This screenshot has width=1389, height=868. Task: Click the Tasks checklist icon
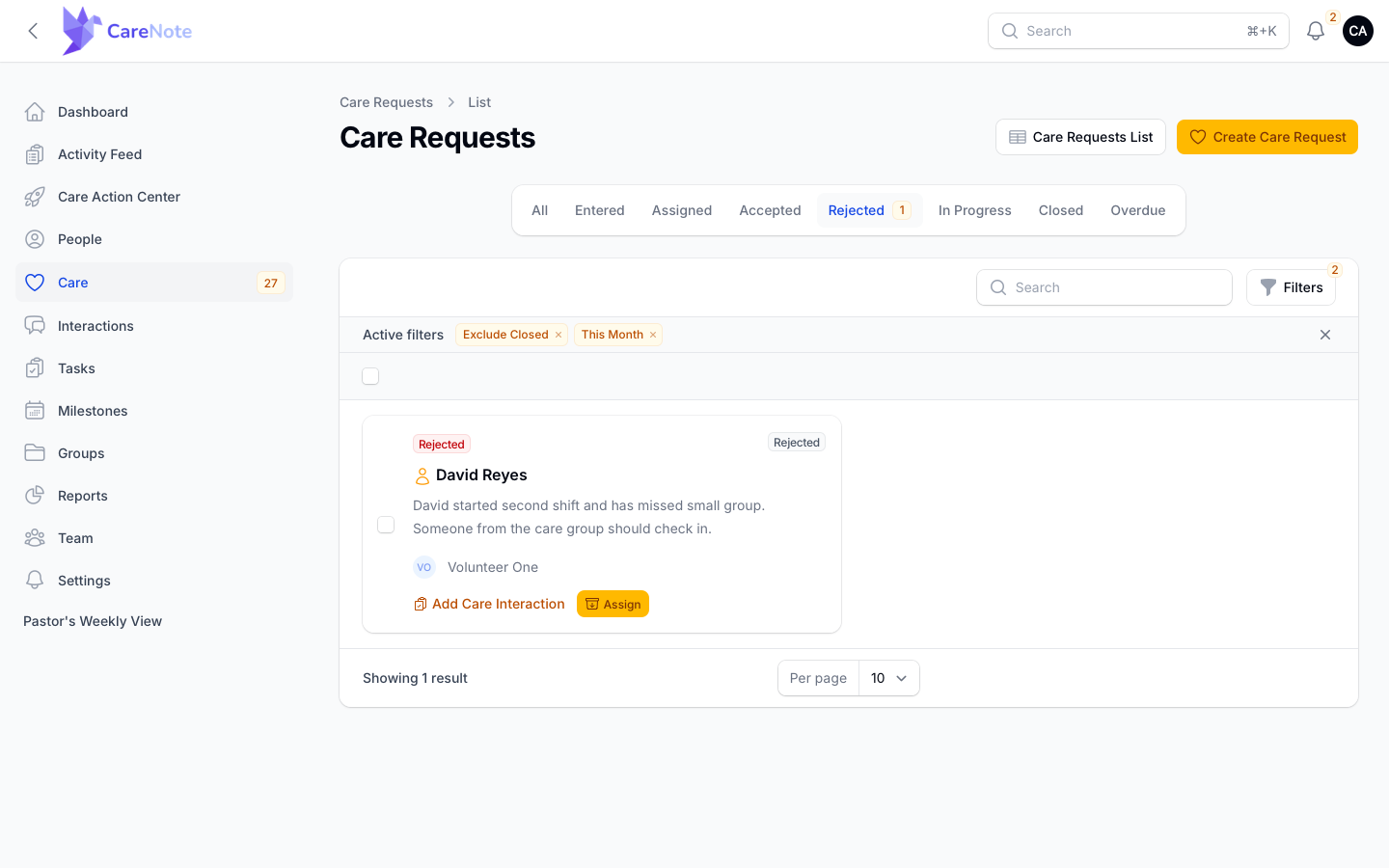[35, 368]
